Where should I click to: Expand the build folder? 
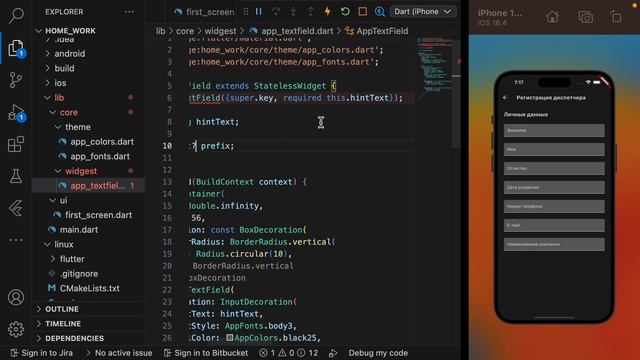click(x=88, y=68)
